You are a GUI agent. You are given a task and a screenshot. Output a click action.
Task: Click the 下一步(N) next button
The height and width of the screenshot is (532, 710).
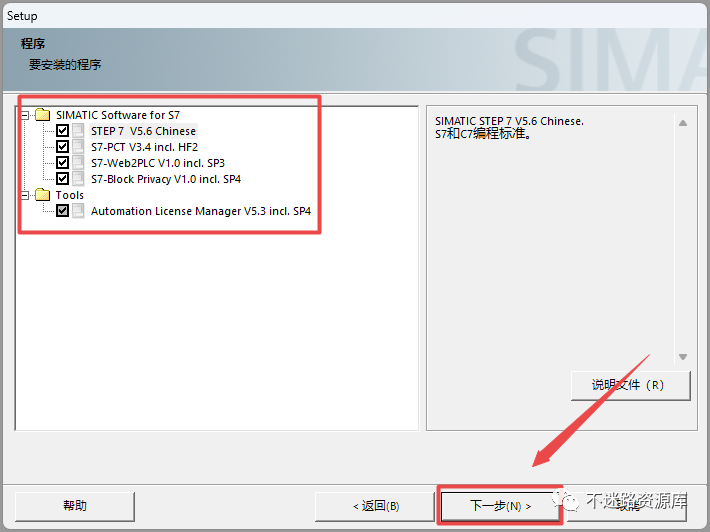point(500,506)
